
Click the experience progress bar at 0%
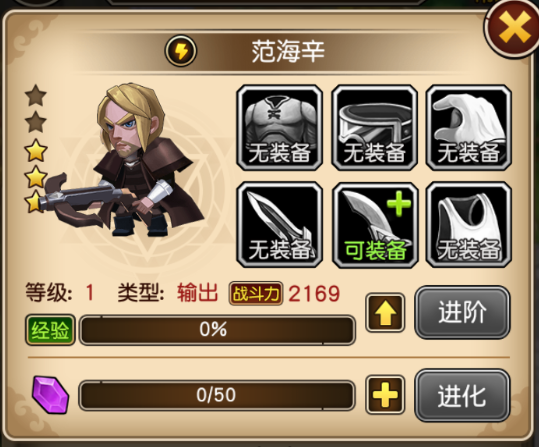tap(217, 329)
